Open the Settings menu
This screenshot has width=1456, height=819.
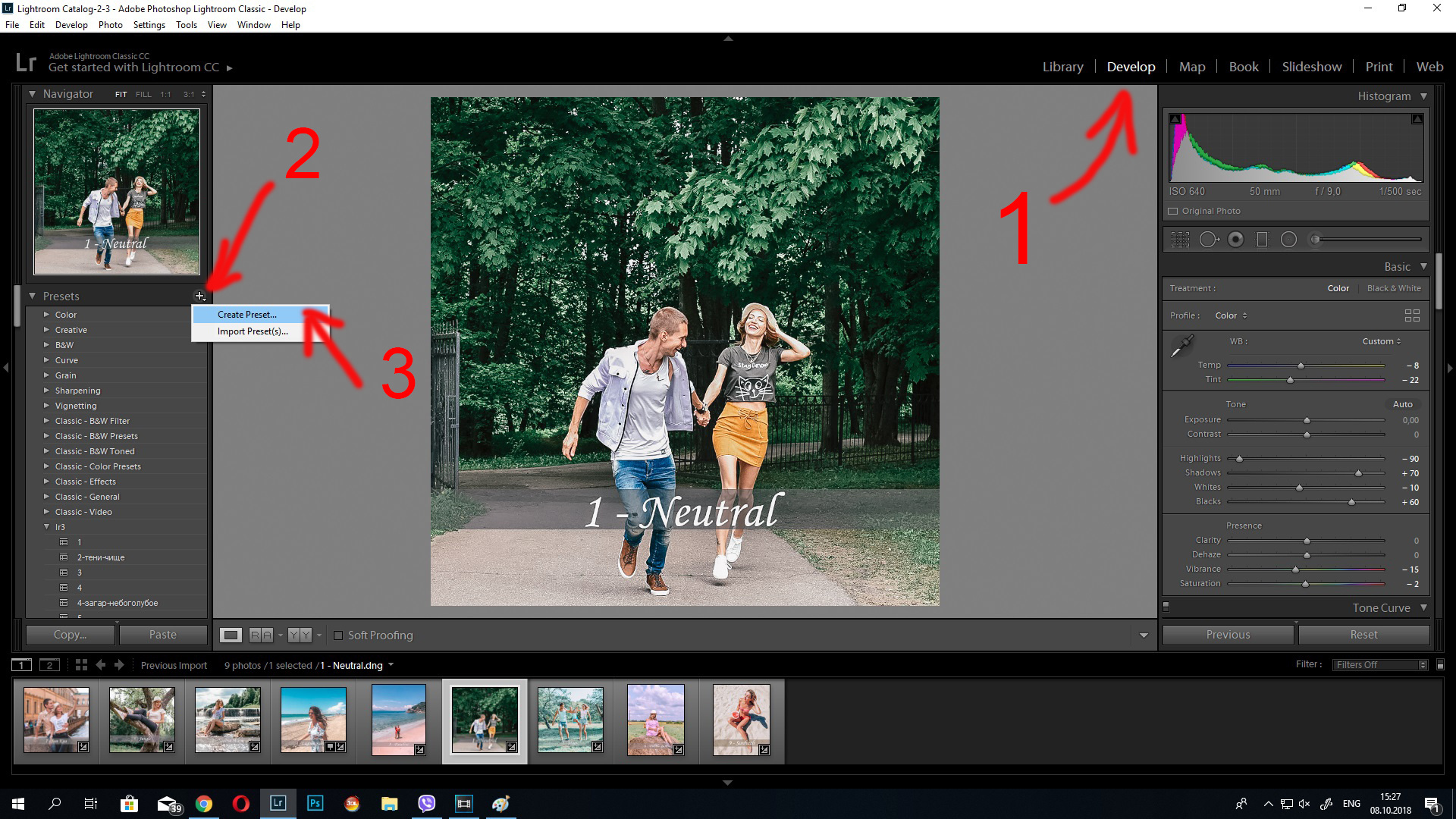point(149,24)
